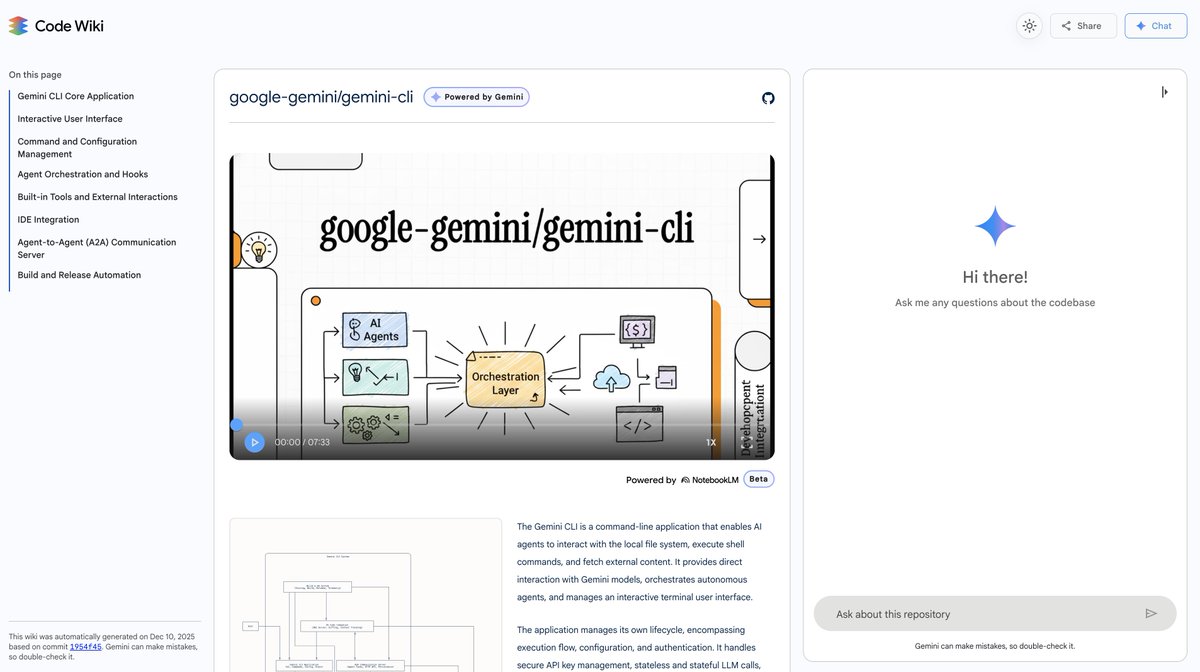1200x672 pixels.
Task: Open the Chat button in header
Action: [1155, 26]
